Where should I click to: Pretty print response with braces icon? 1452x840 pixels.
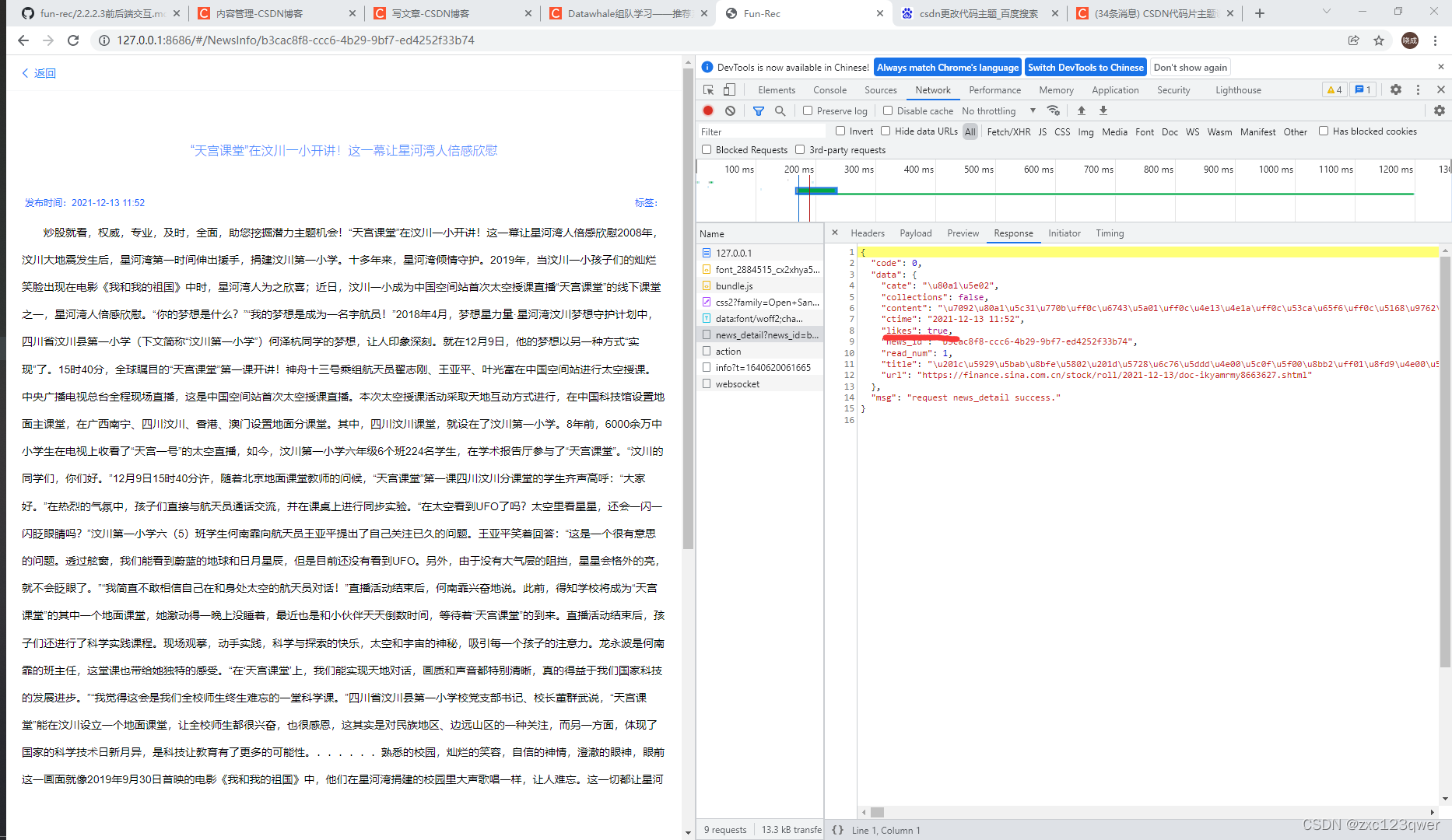837,830
